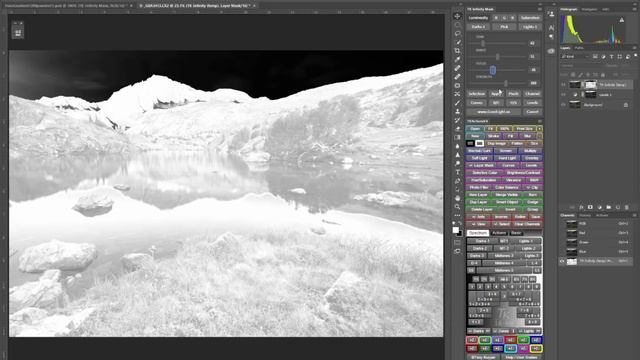Click the Open button in actions panel
Screen dimensions: 640x360
475,129
